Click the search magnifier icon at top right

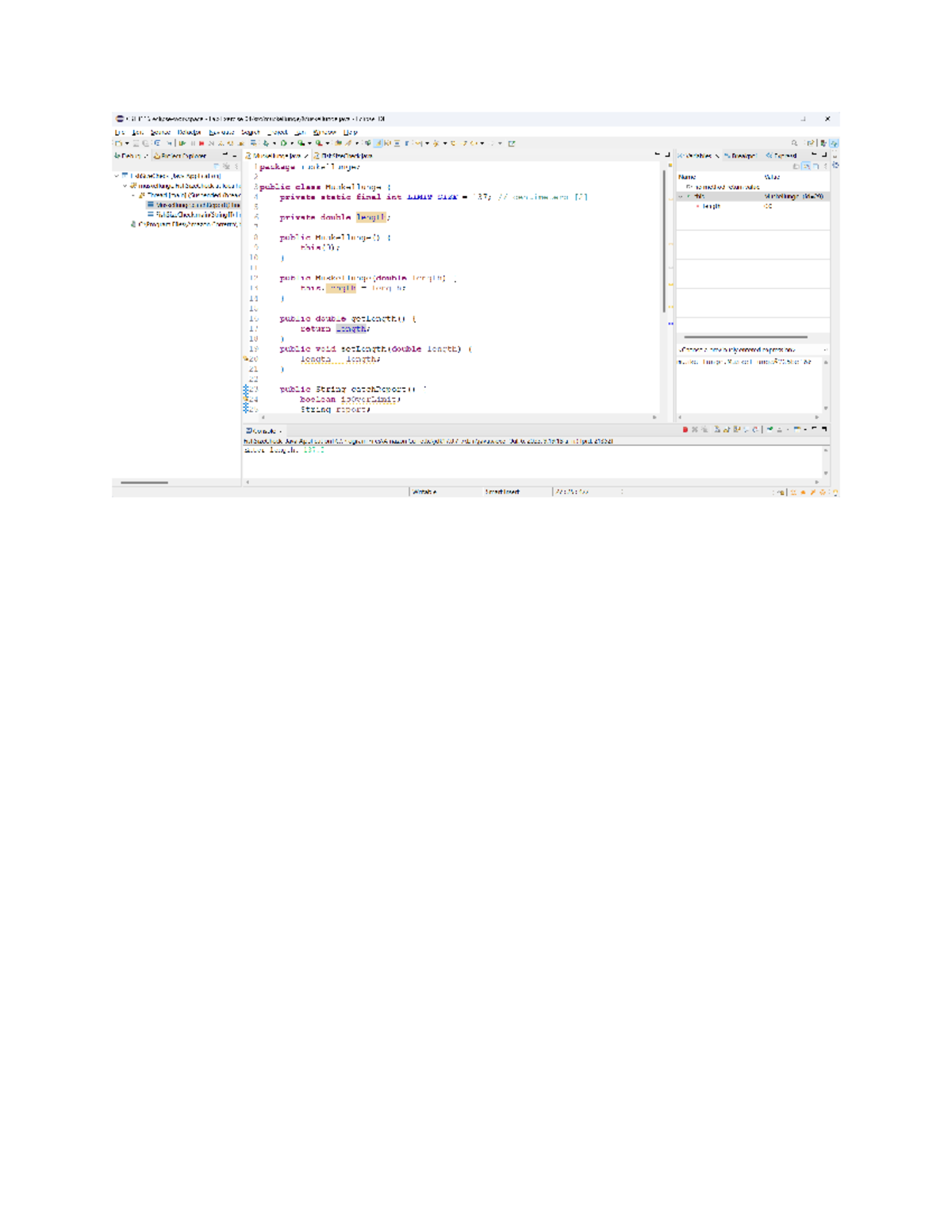794,144
